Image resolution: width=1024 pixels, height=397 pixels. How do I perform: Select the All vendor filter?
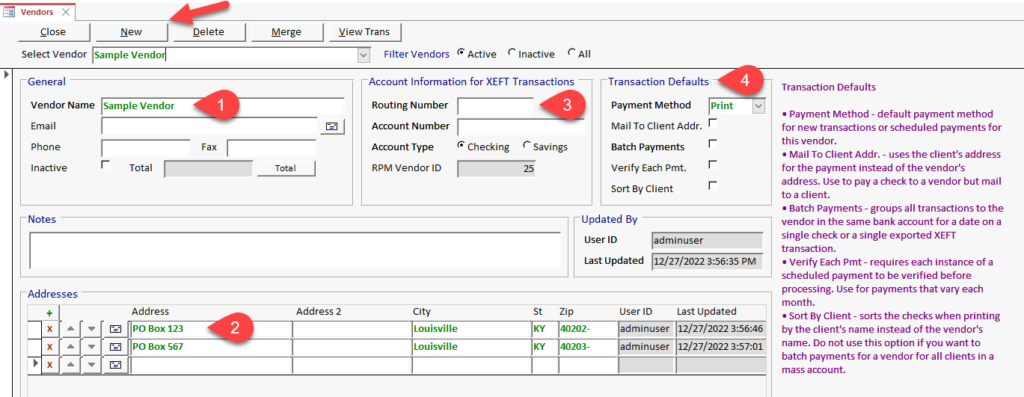pyautogui.click(x=572, y=53)
